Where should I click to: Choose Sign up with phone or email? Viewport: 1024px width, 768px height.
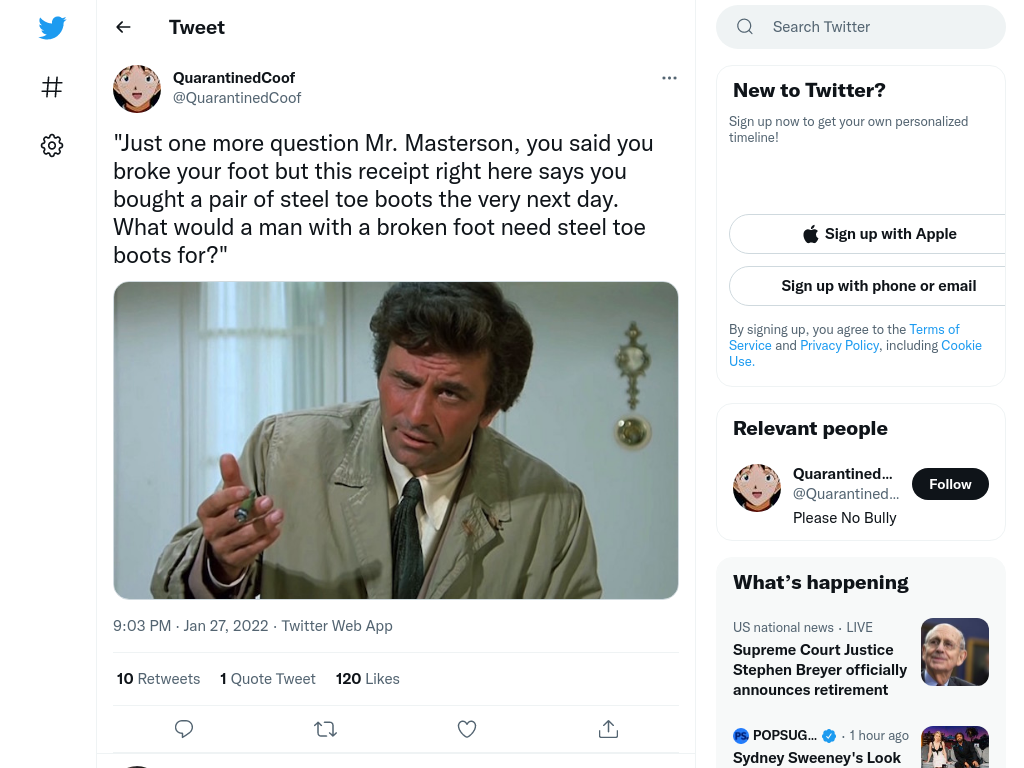point(879,286)
